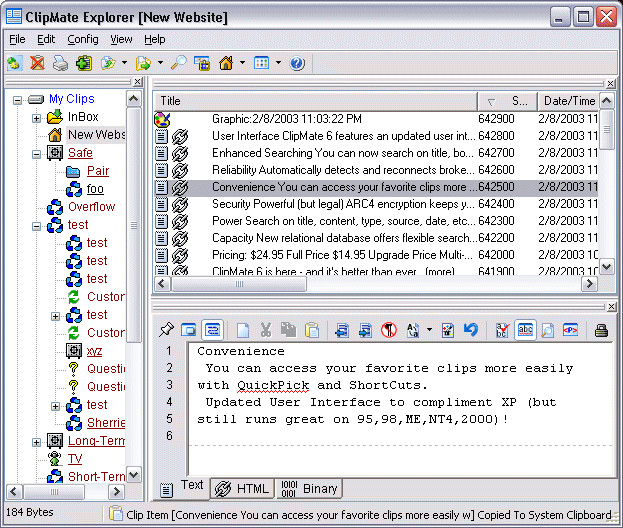Click the HTML tag <P> icon in editor
623x528 pixels.
[x=571, y=330]
